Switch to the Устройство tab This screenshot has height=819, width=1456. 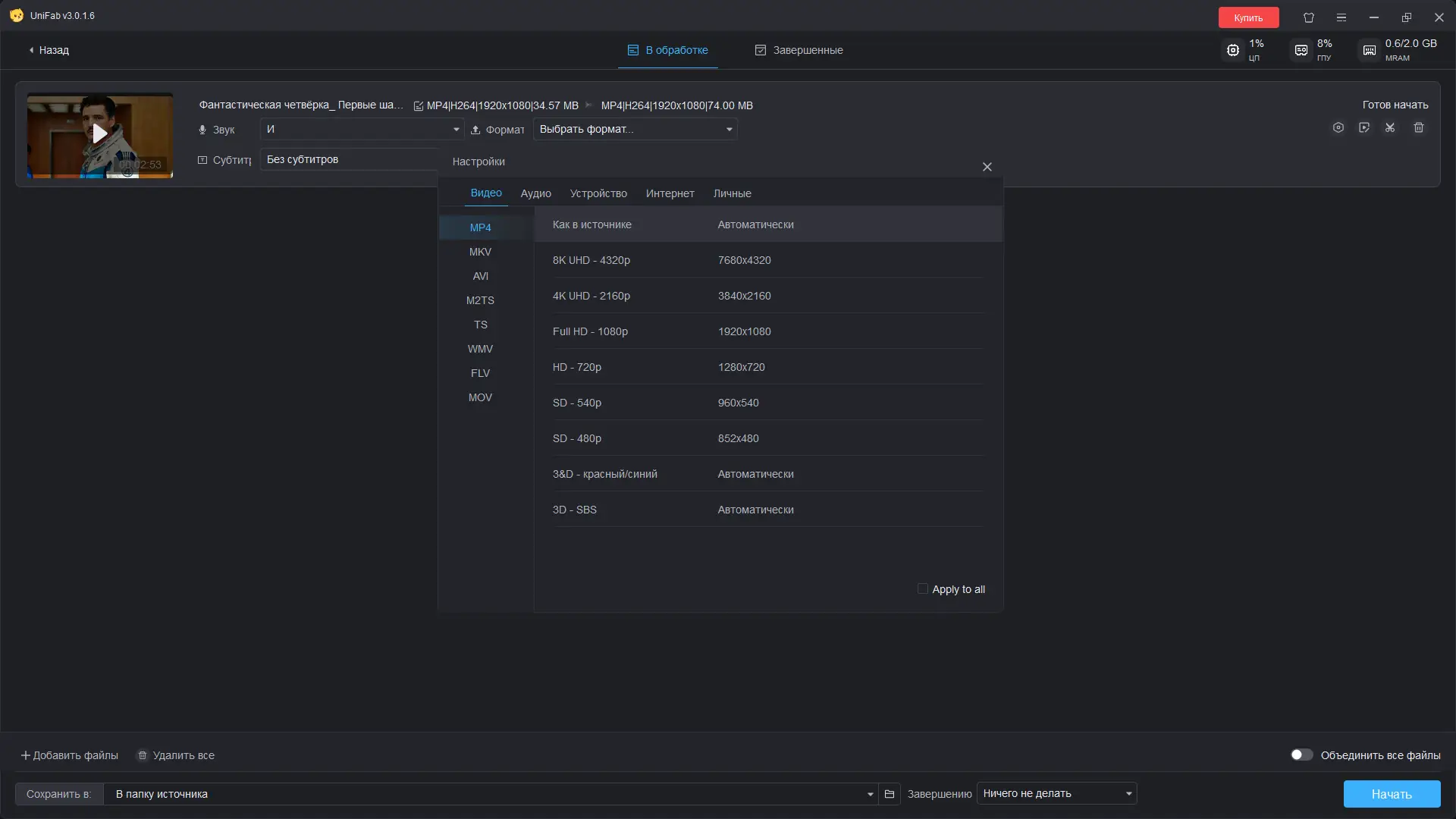click(598, 193)
